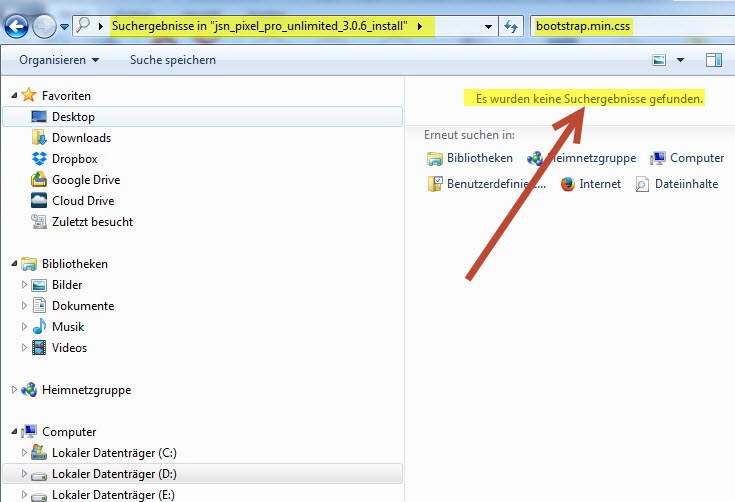The image size is (735, 502).
Task: Select Google Drive in Favoriten
Action: pos(86,180)
